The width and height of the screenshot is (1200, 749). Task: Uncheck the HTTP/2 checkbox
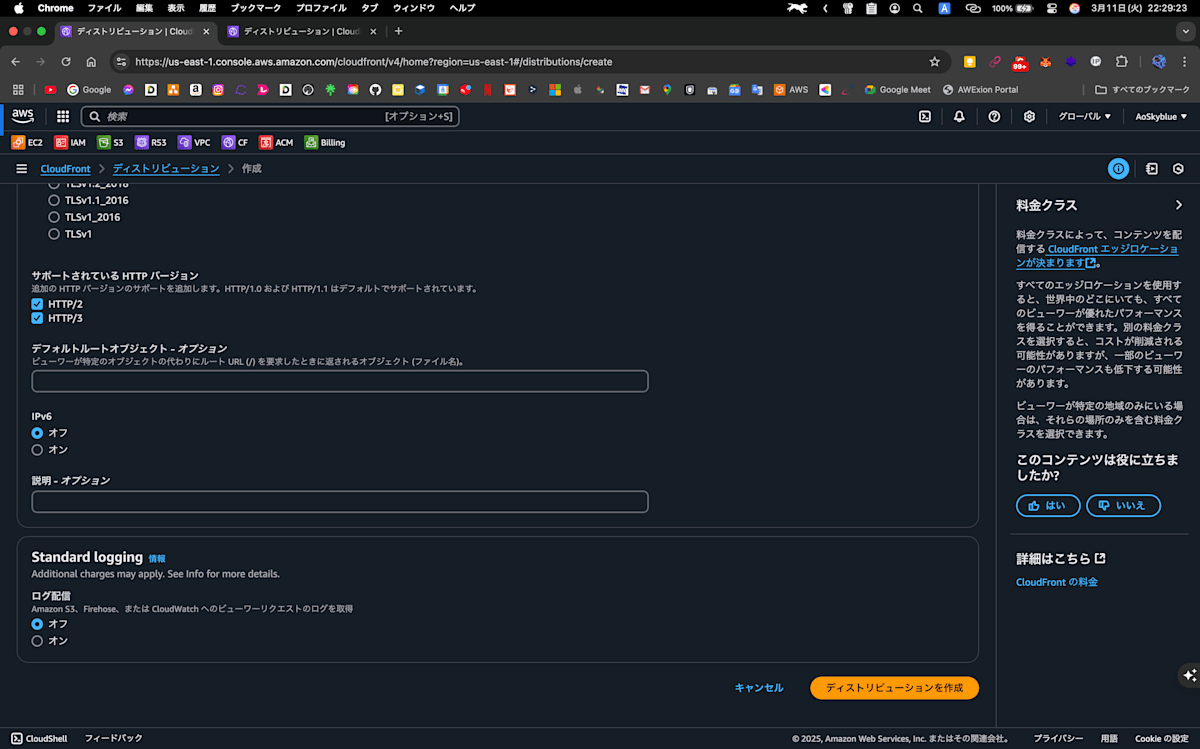pos(37,303)
